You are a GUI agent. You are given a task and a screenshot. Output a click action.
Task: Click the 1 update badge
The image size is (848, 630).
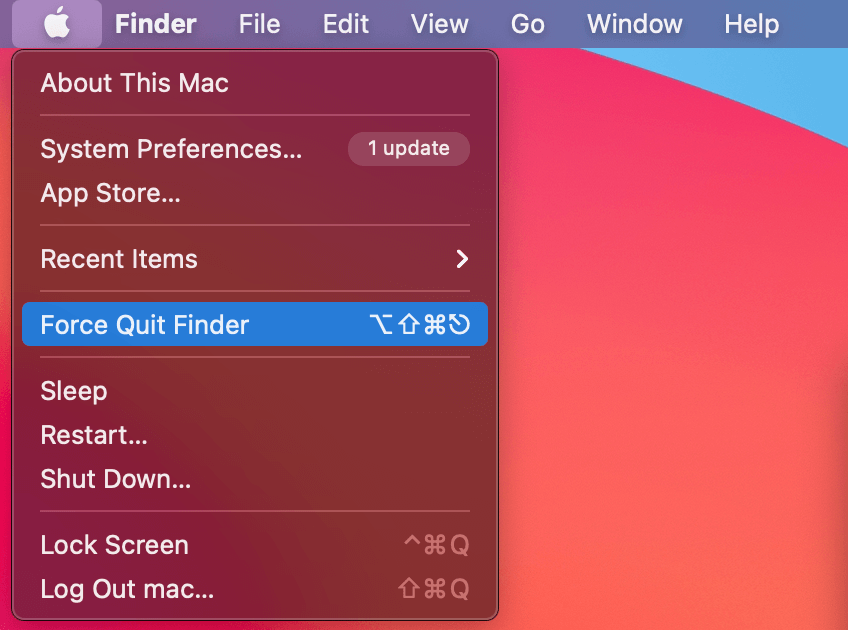408,149
